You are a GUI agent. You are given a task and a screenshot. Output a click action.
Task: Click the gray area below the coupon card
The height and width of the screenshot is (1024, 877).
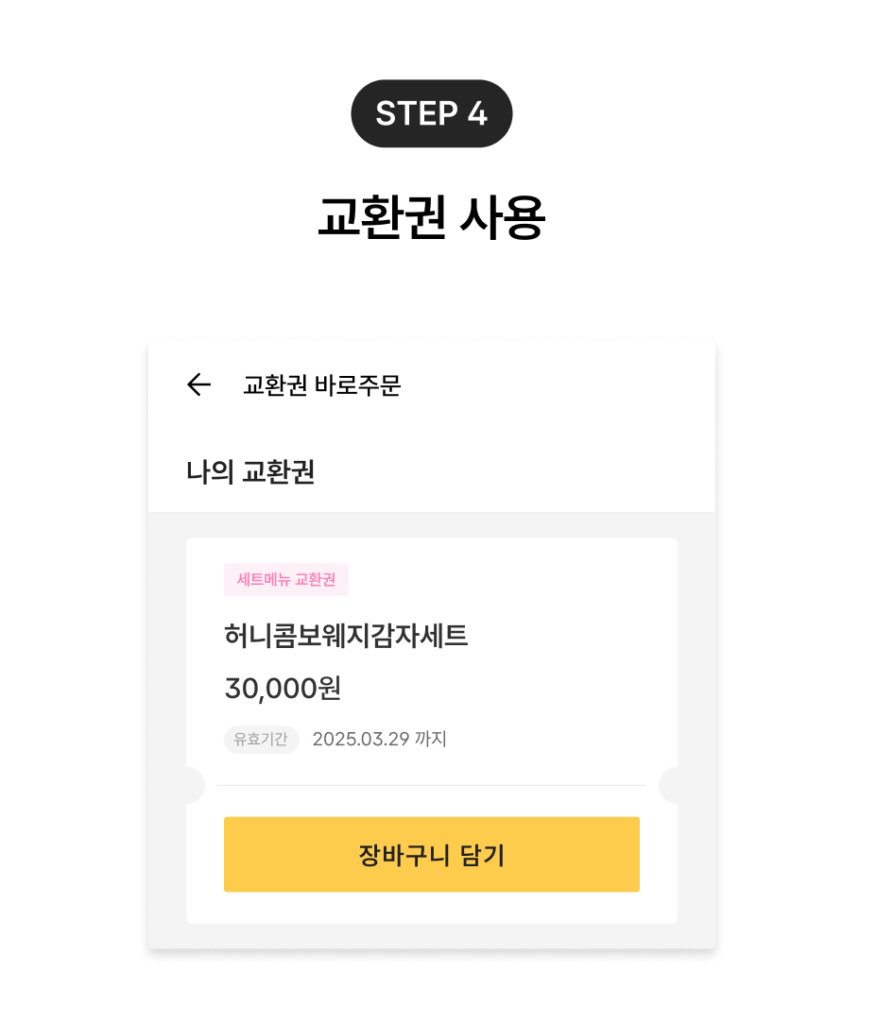(x=431, y=936)
